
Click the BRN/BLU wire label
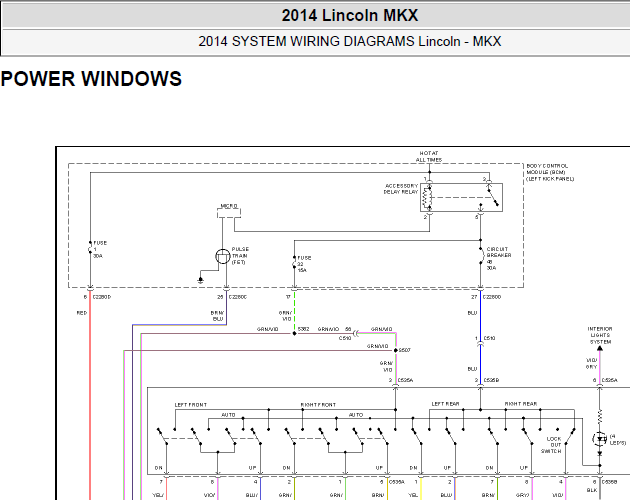(217, 316)
